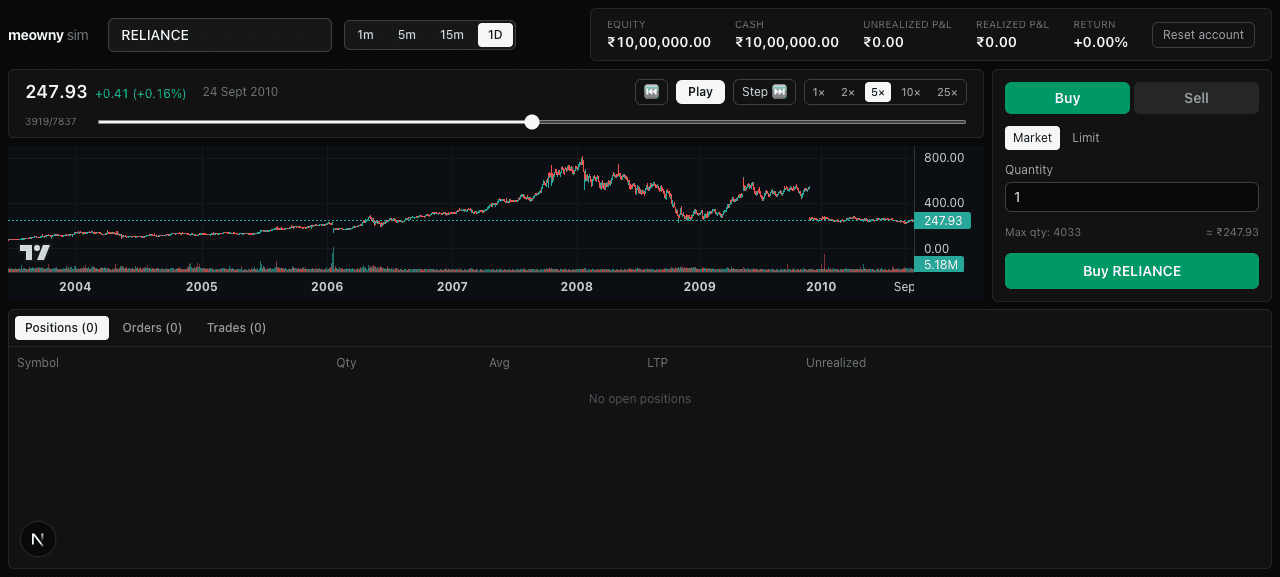Open the Trades (0) tab
This screenshot has height=577, width=1280.
pyautogui.click(x=236, y=328)
